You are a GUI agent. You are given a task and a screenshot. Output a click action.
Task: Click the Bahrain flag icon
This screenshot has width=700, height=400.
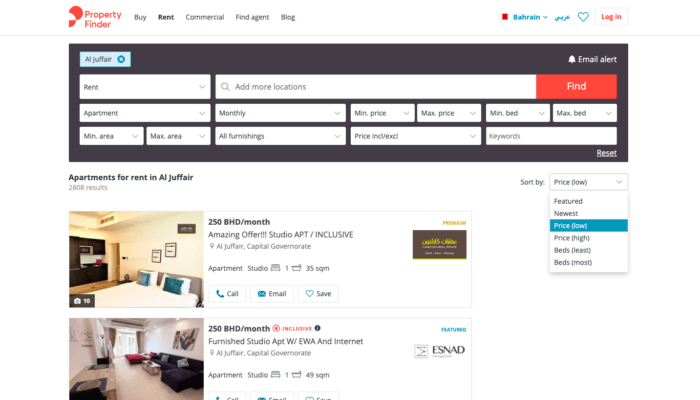504,17
